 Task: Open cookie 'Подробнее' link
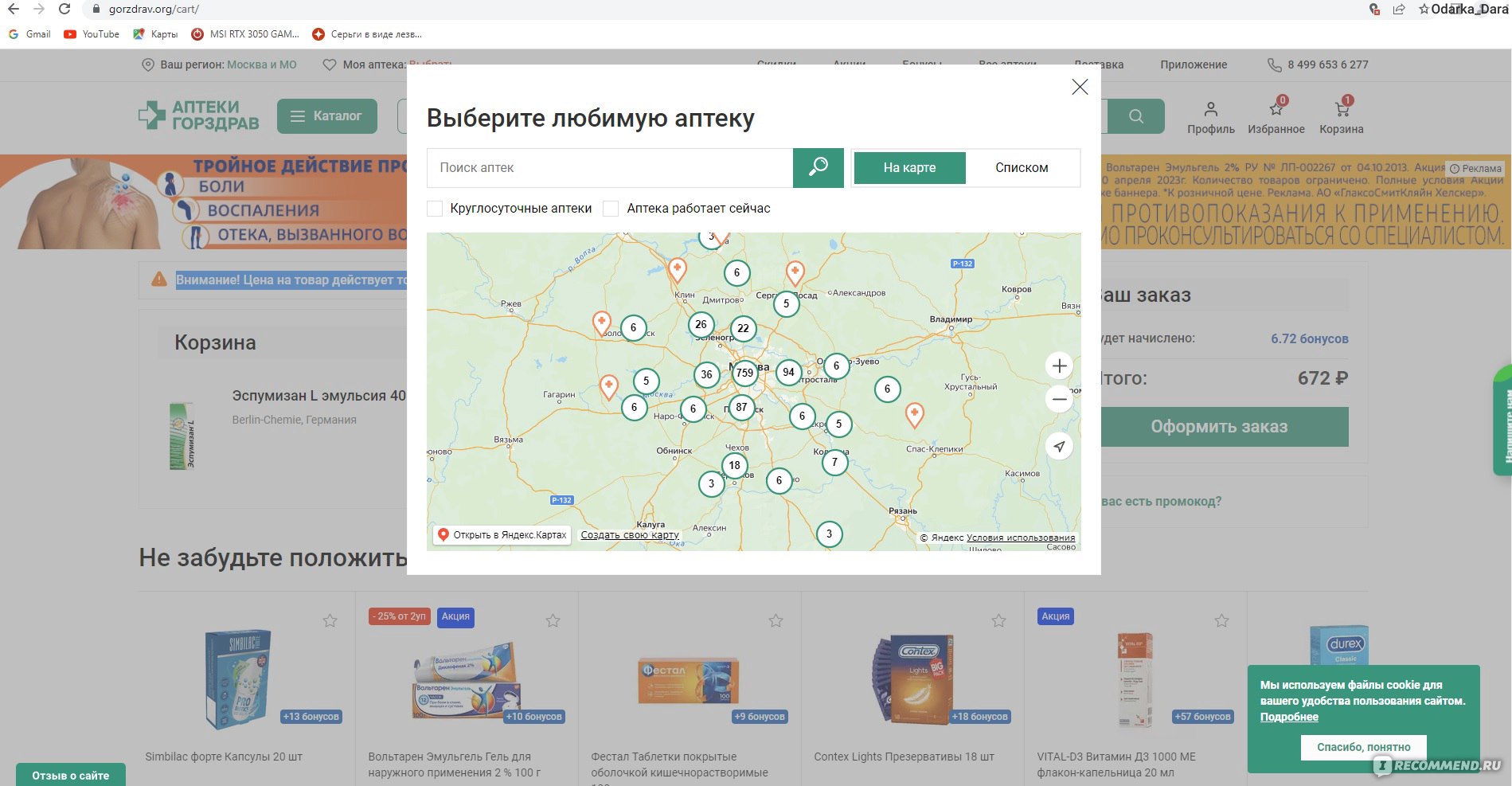coord(1289,717)
